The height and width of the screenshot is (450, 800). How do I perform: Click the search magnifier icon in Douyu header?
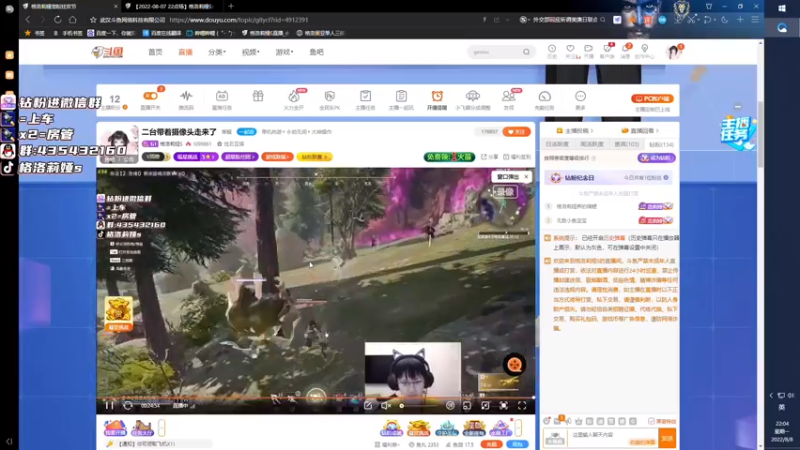tap(526, 52)
